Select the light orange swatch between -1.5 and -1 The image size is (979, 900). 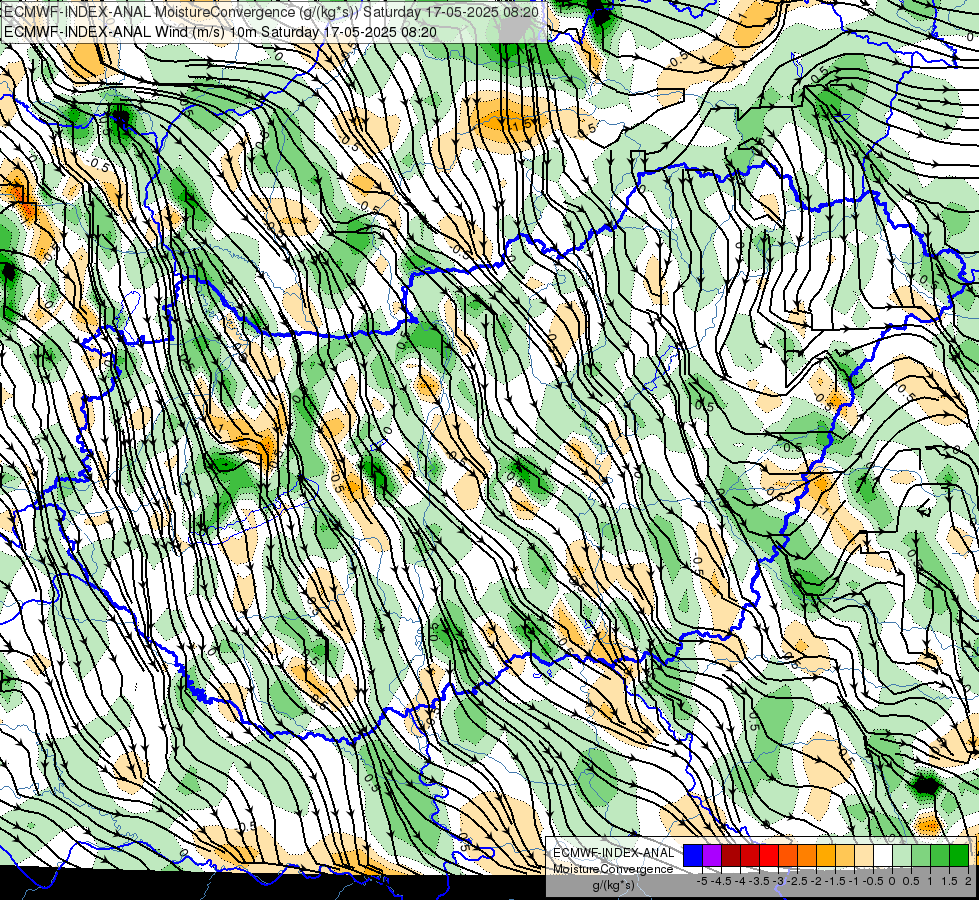(x=845, y=856)
